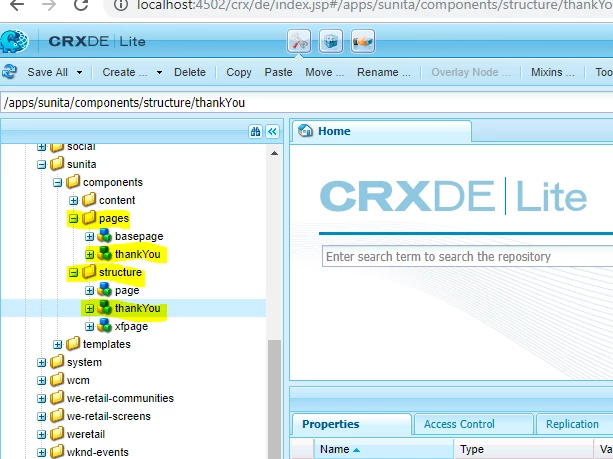
Task: Select the we-retail-screens tree item
Action: tap(109, 416)
